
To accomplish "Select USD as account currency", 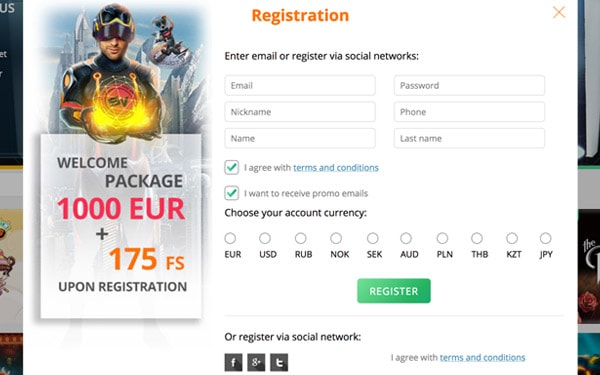I will point(265,238).
